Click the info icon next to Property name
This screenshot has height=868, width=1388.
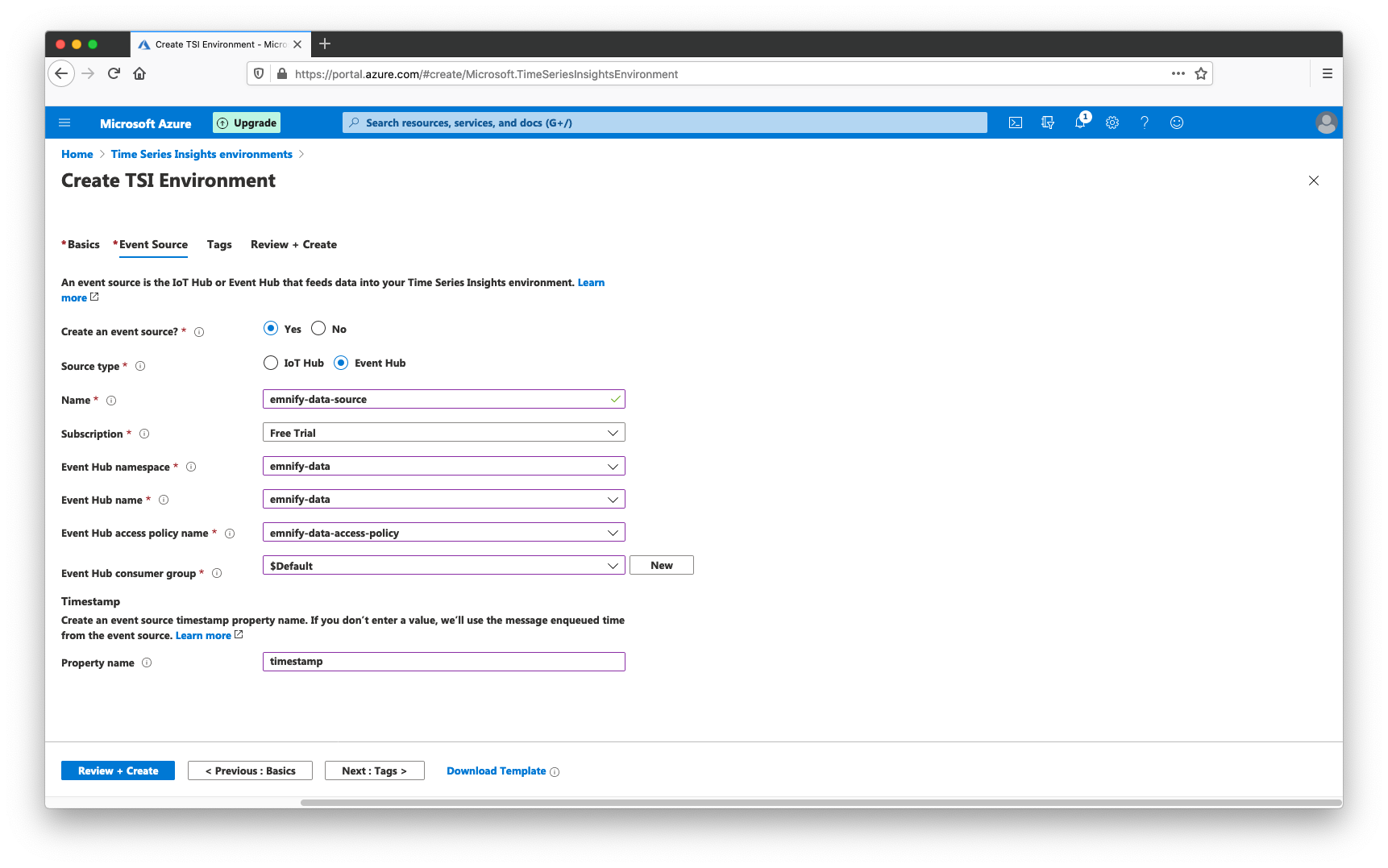pyautogui.click(x=147, y=662)
